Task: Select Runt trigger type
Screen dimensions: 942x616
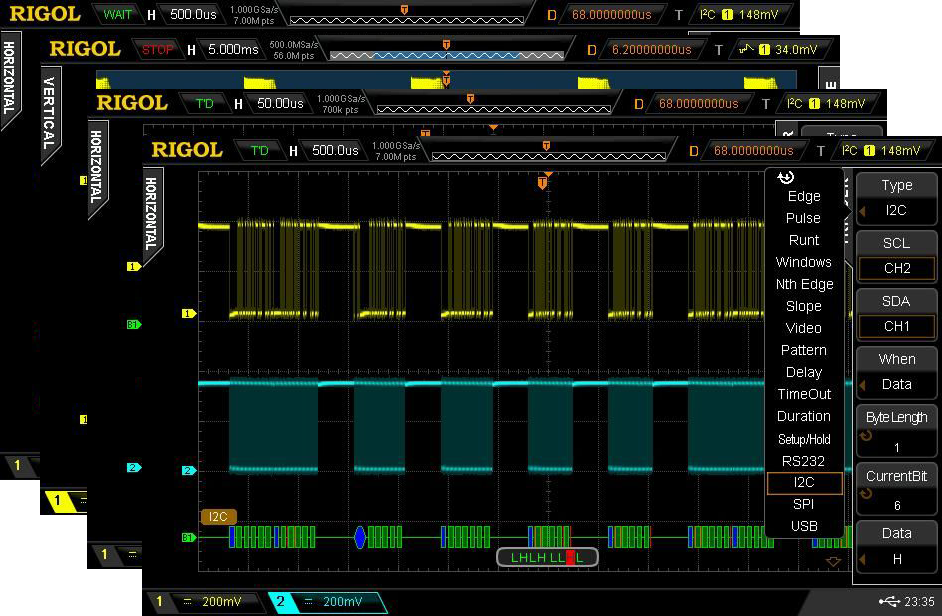Action: point(804,240)
